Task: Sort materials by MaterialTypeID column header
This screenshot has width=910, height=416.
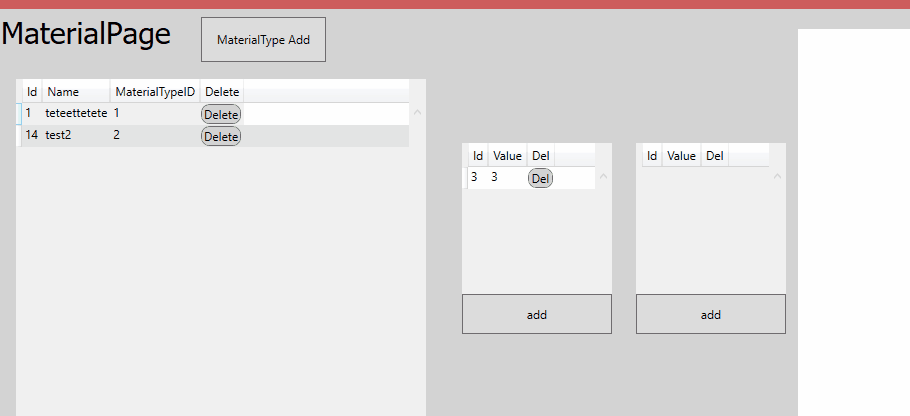Action: tap(154, 92)
